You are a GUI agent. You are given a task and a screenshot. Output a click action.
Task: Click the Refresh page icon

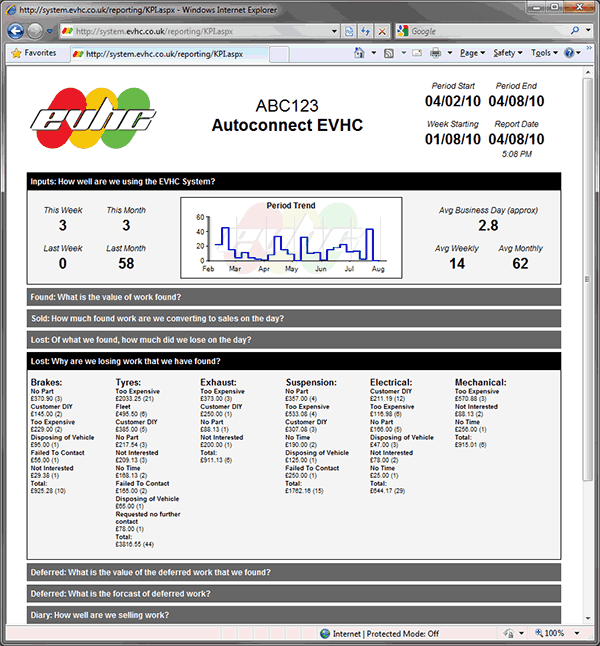pos(365,31)
